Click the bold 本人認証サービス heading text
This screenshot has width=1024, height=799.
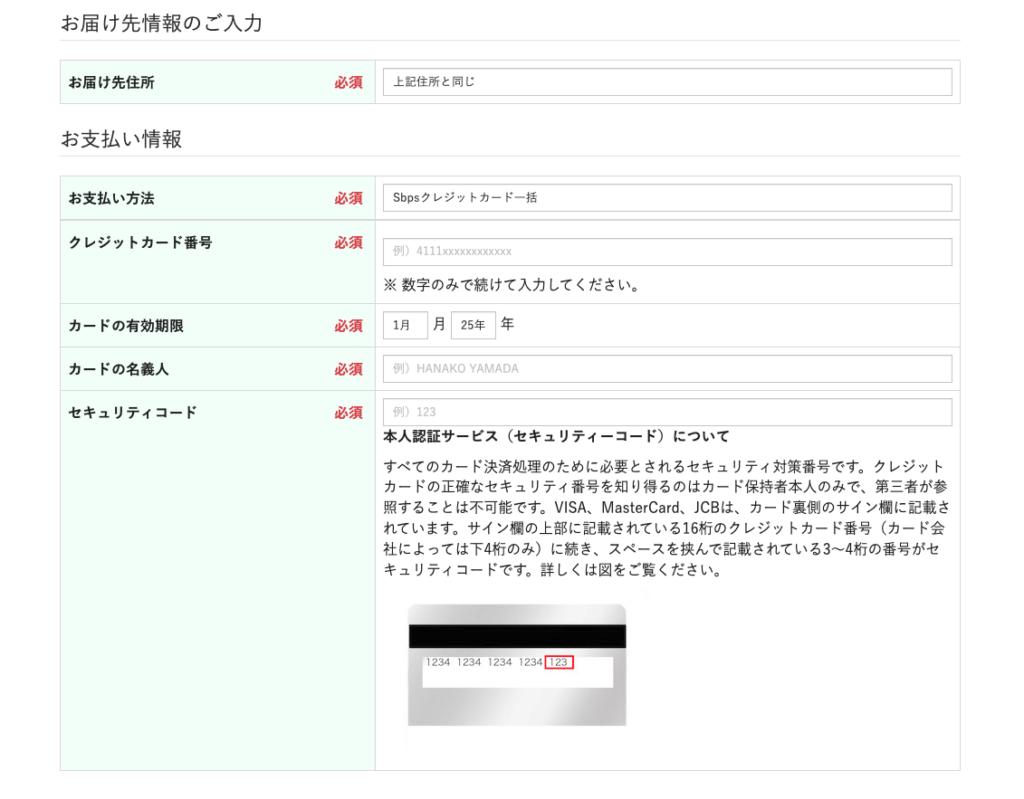pyautogui.click(x=556, y=437)
